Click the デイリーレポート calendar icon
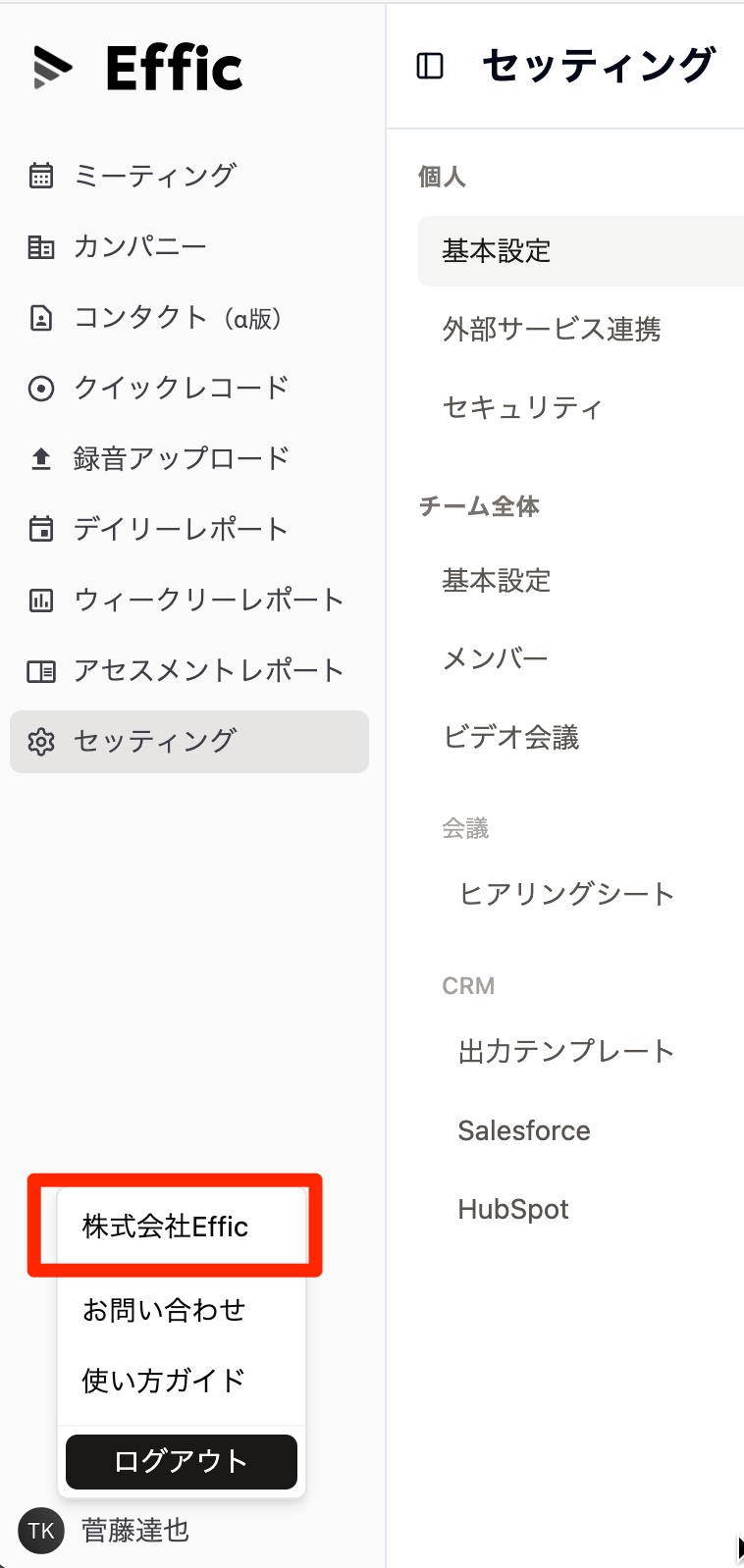This screenshot has width=744, height=1568. (41, 529)
